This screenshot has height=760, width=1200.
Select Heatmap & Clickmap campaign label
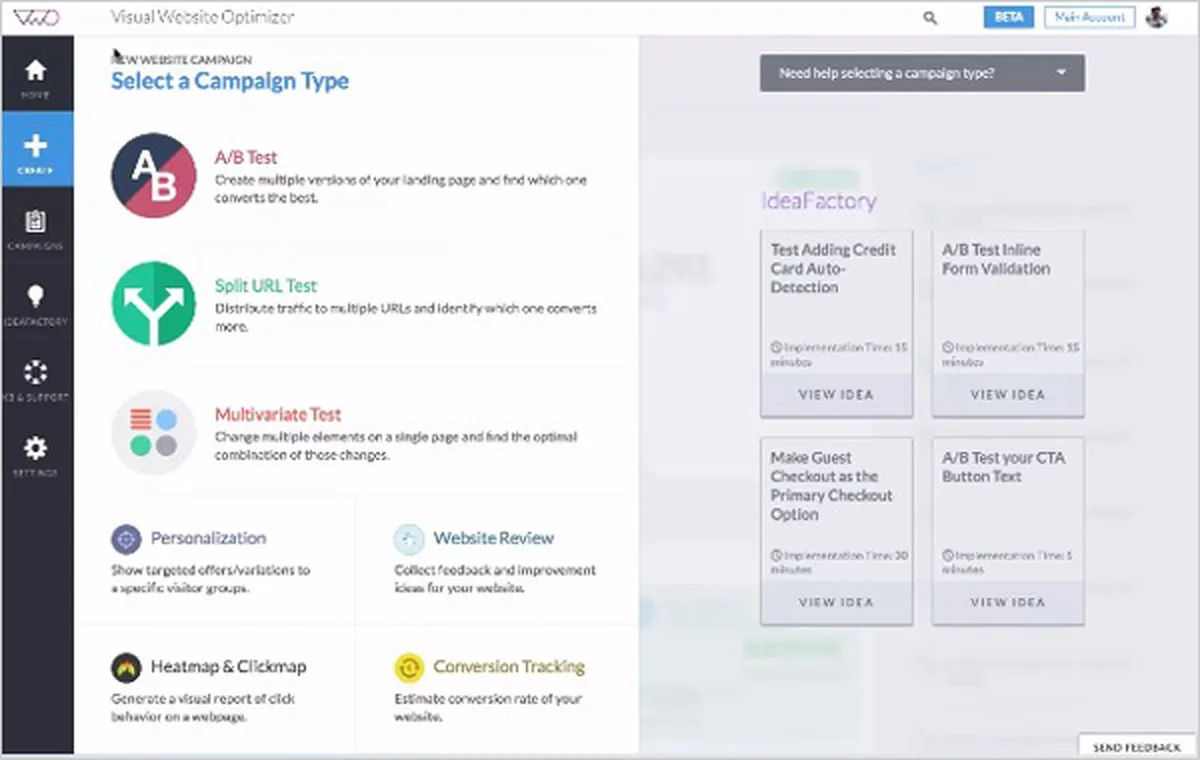coord(228,666)
